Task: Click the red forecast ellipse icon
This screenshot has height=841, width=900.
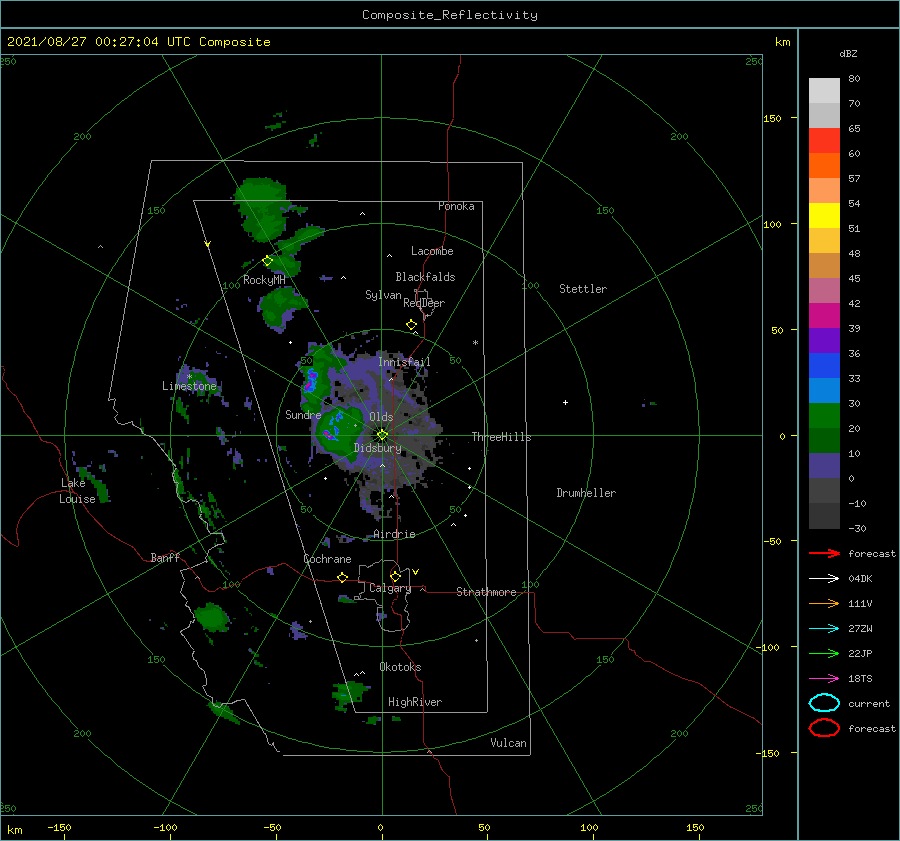Action: [824, 728]
